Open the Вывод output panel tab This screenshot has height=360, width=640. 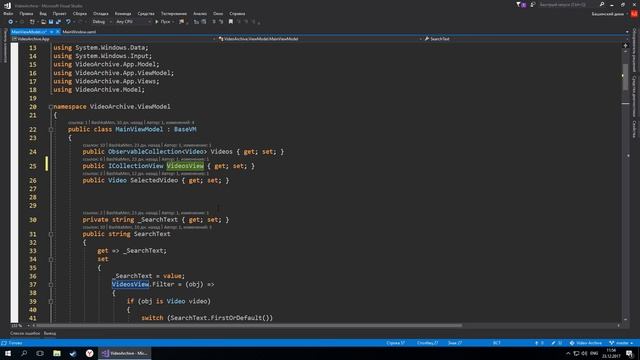[x=50, y=333]
